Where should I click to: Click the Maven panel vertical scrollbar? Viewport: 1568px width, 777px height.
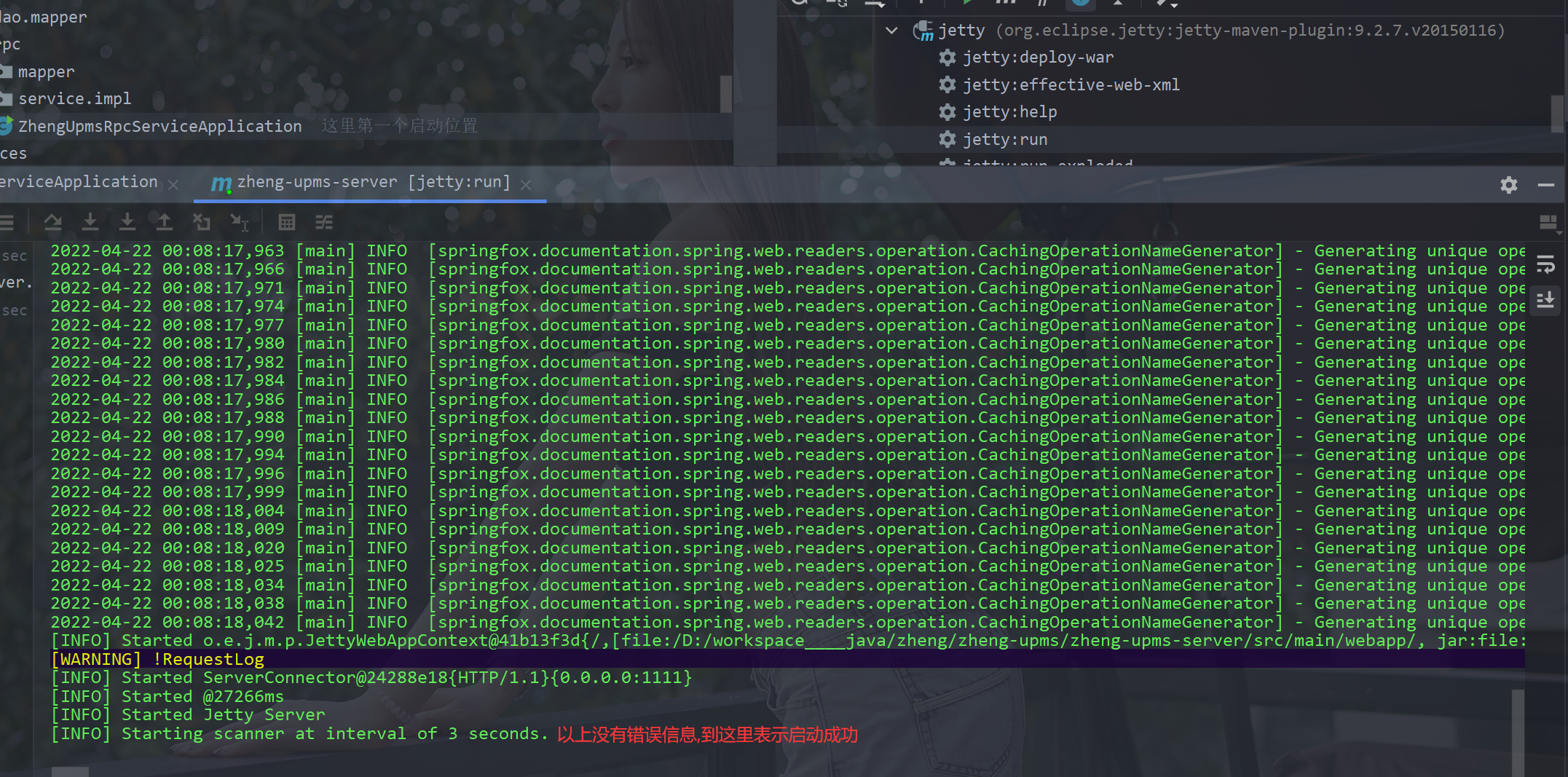1557,113
